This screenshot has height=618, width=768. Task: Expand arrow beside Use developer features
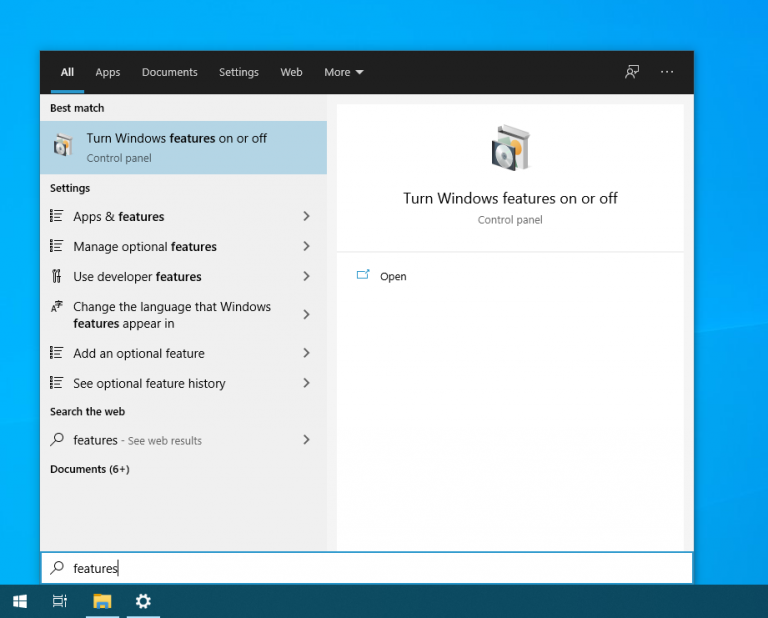pyautogui.click(x=306, y=276)
